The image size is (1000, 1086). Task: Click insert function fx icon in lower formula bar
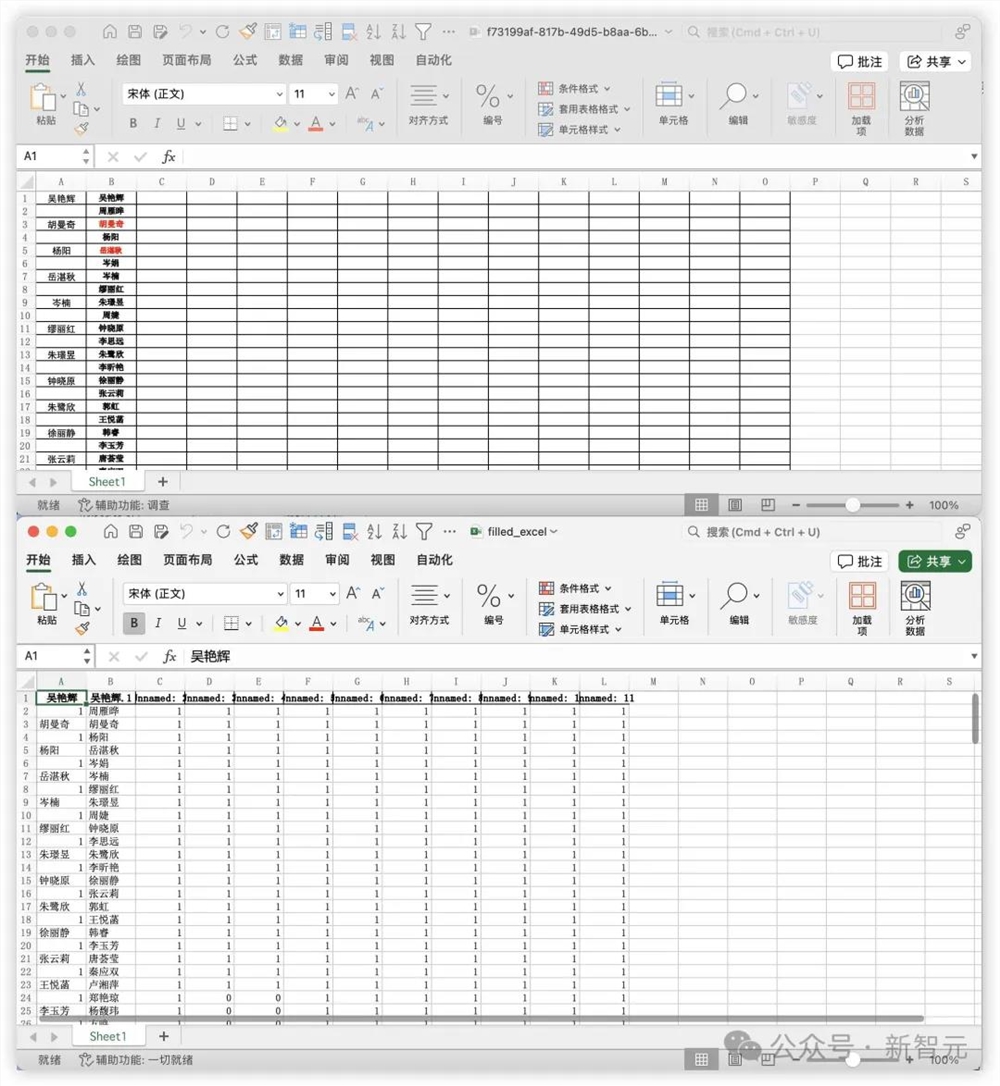coord(169,656)
